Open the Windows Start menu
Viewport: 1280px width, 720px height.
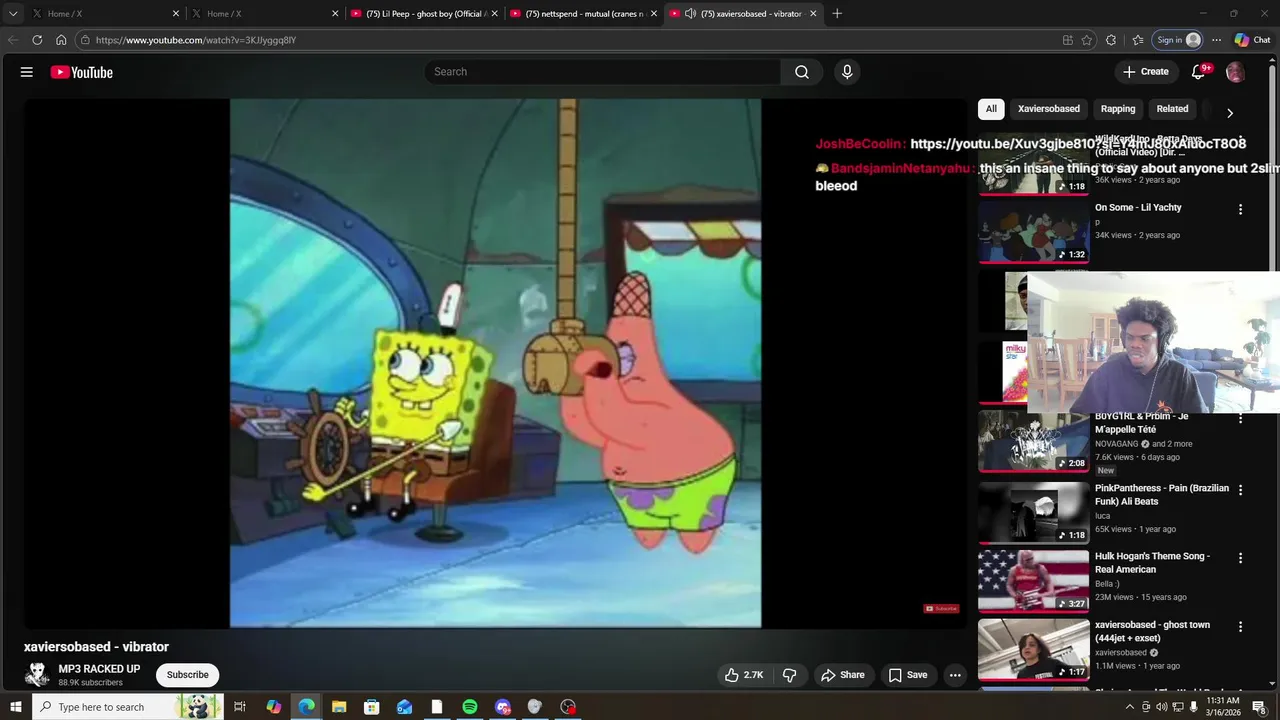(x=15, y=707)
